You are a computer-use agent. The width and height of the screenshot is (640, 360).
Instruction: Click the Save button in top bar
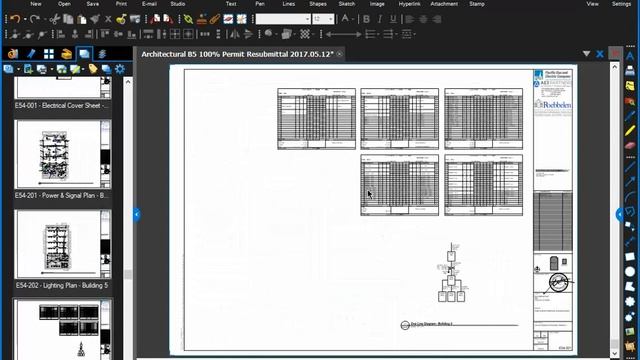click(x=93, y=4)
